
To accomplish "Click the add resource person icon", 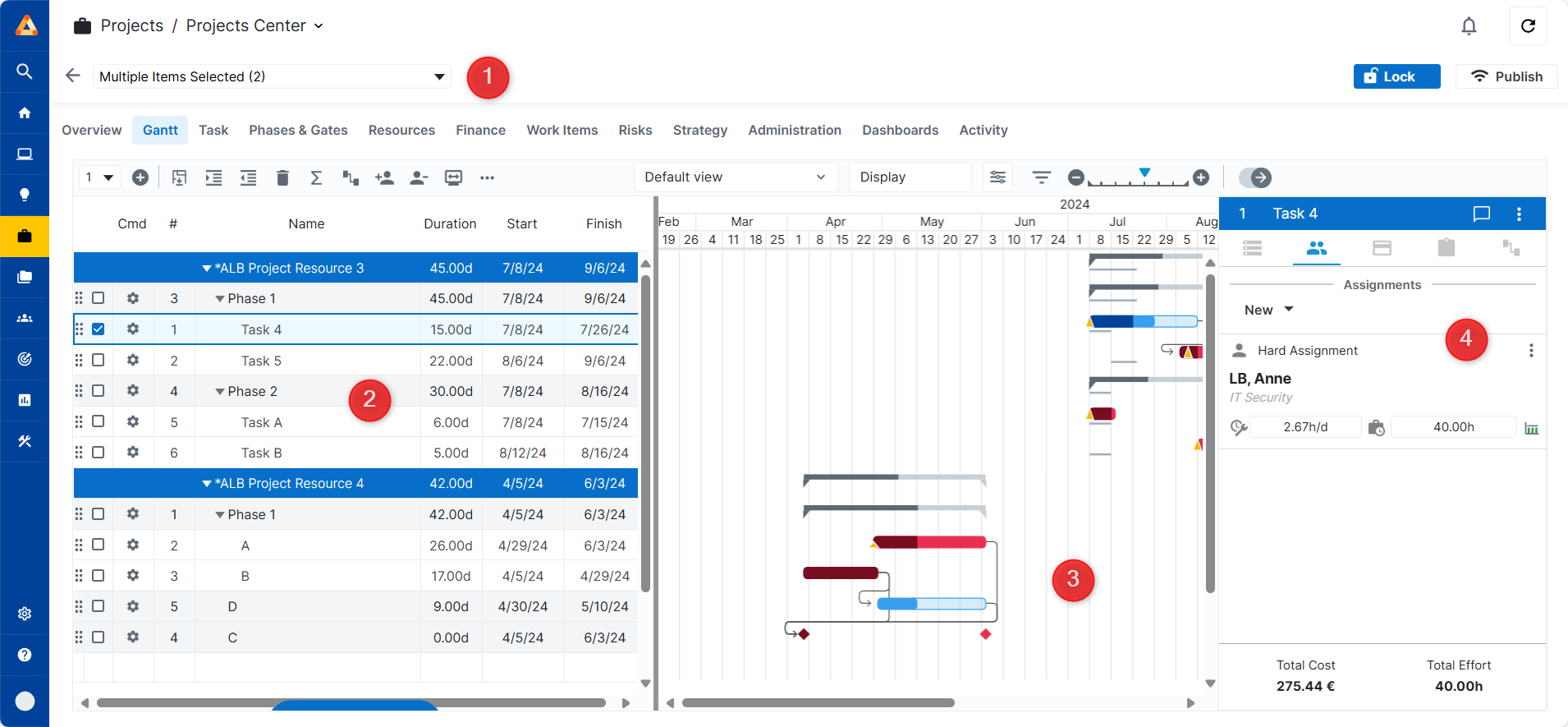I will pos(384,177).
